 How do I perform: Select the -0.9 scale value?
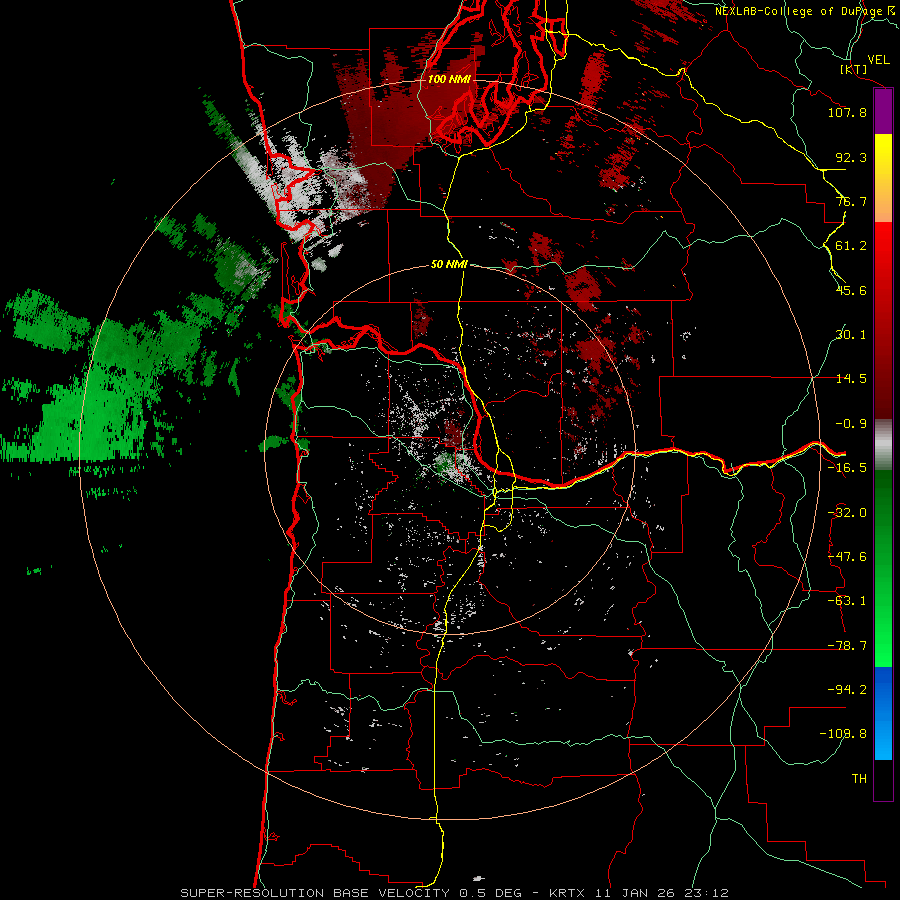coord(851,424)
